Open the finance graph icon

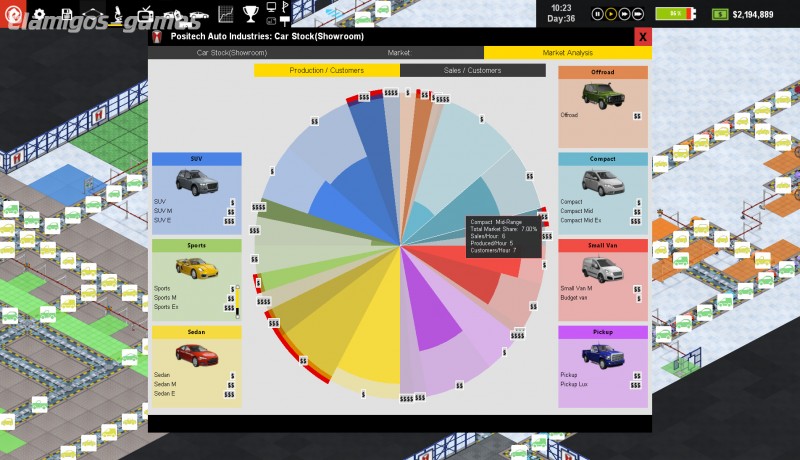click(x=226, y=14)
